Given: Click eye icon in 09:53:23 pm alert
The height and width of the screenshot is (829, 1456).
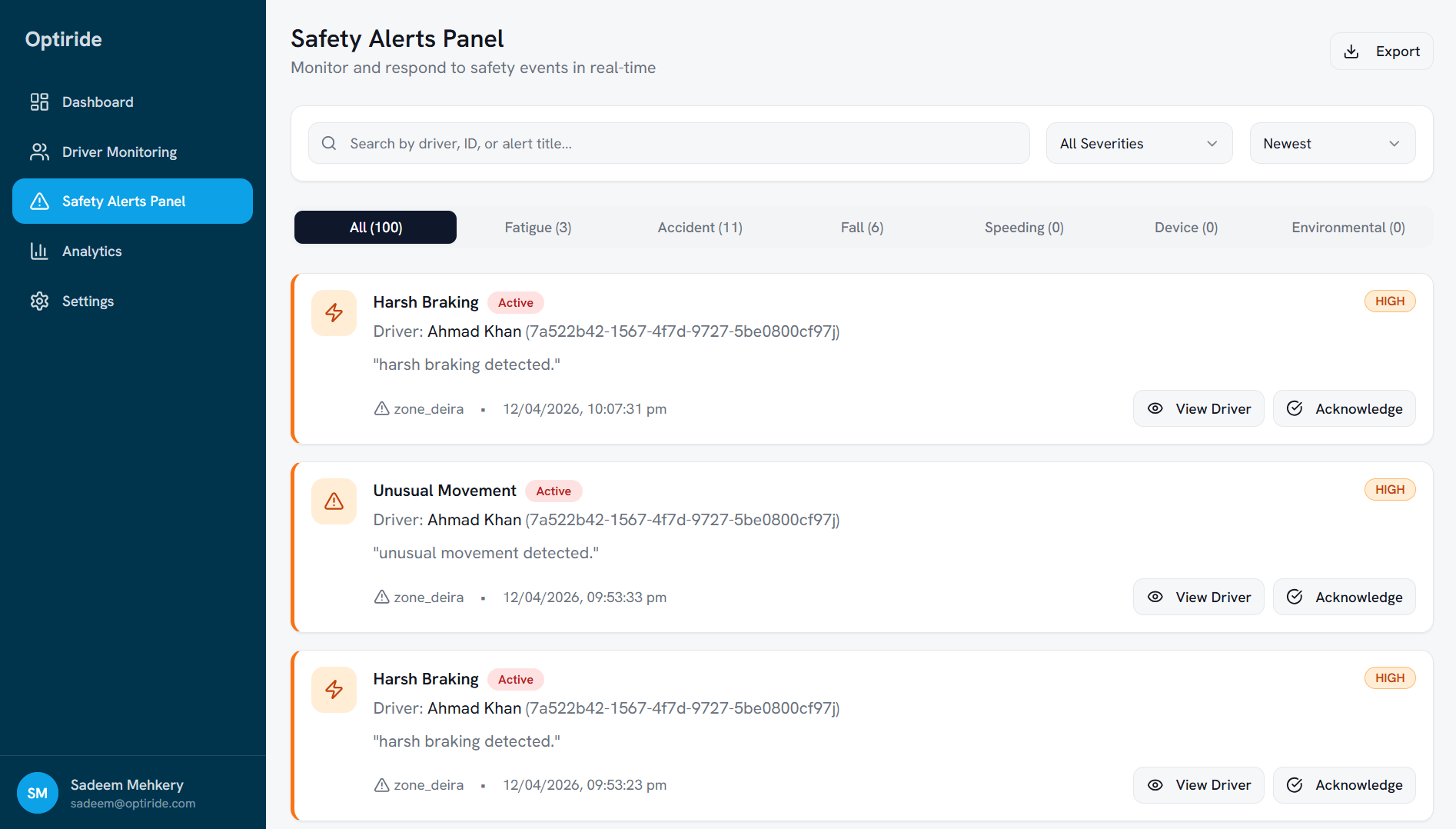Looking at the screenshot, I should 1155,785.
